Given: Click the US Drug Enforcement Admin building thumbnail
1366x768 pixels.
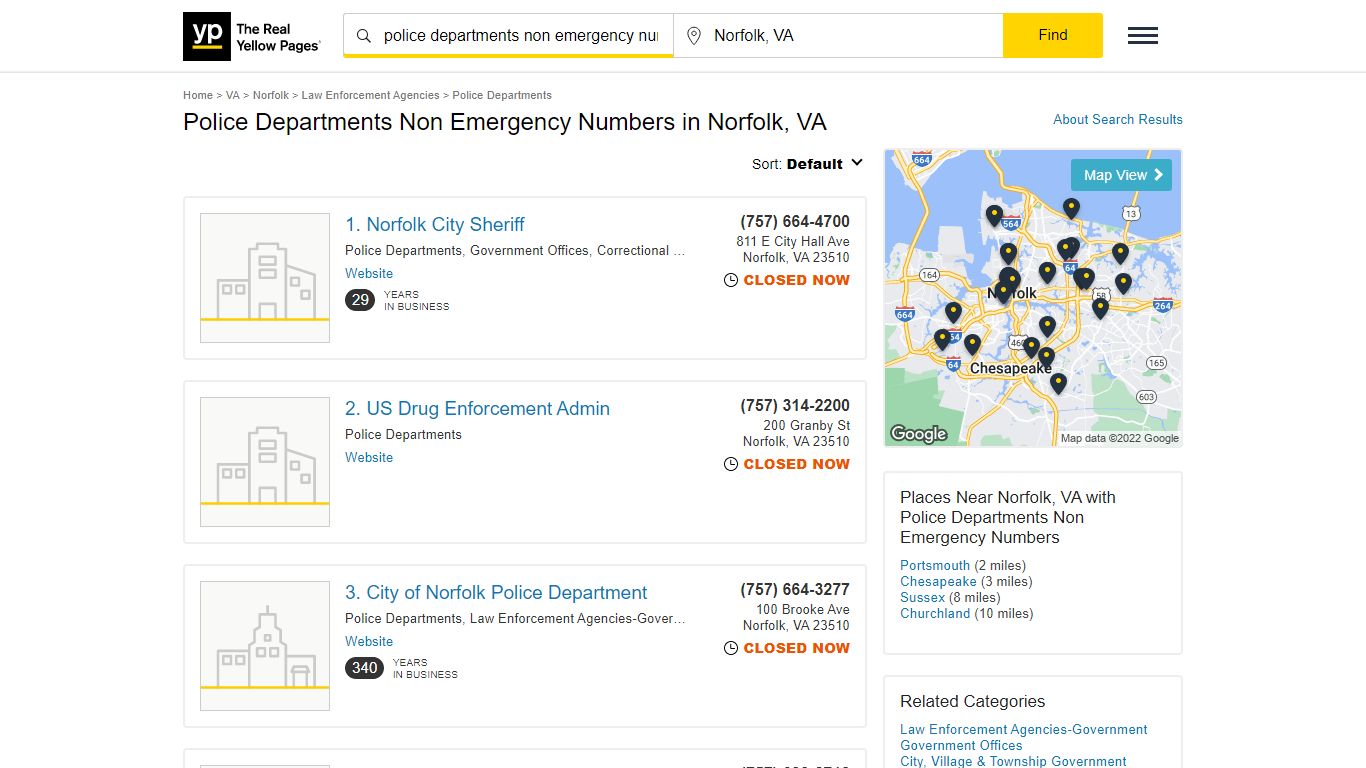Looking at the screenshot, I should point(265,462).
